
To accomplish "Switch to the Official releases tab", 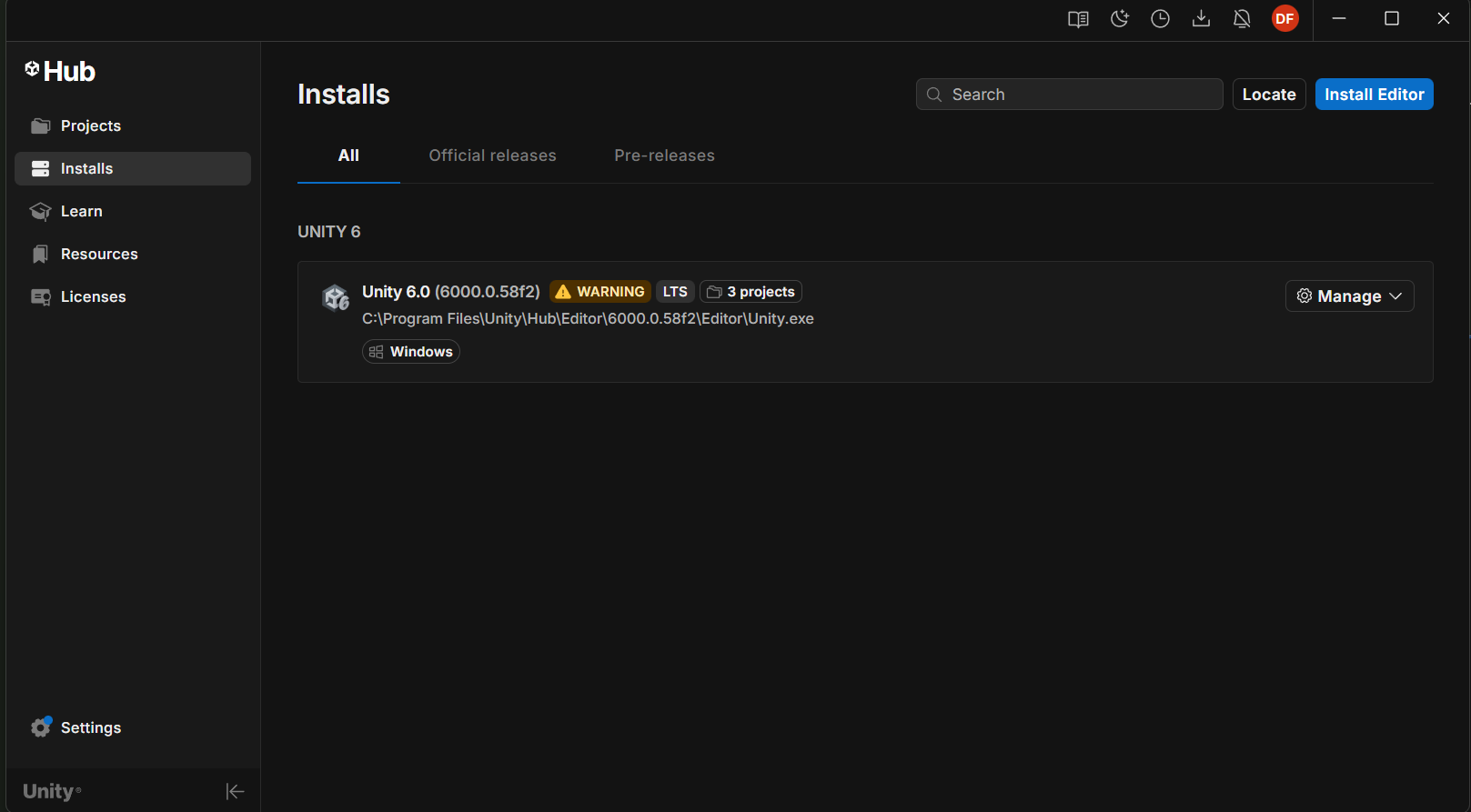I will (x=492, y=155).
